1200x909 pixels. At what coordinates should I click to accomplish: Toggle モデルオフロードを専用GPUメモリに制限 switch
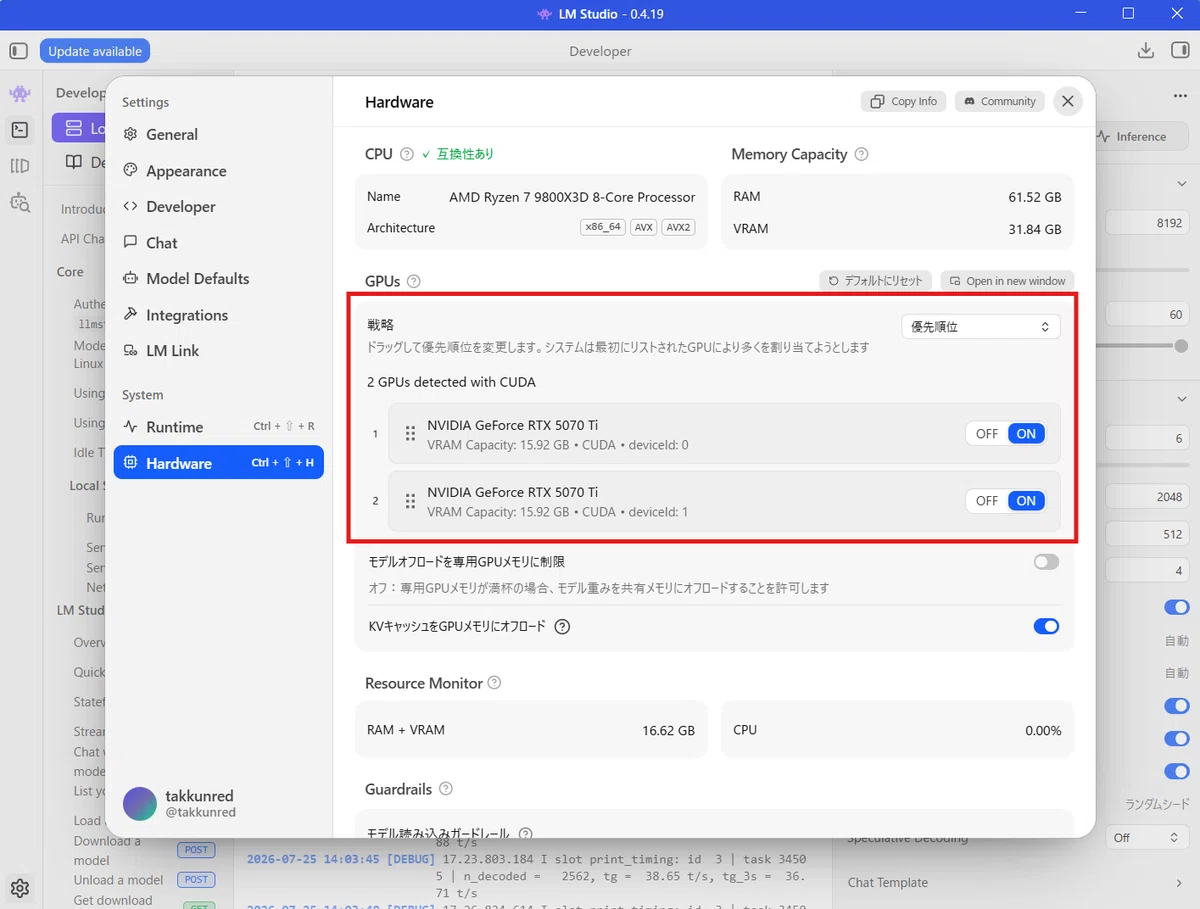[1046, 562]
